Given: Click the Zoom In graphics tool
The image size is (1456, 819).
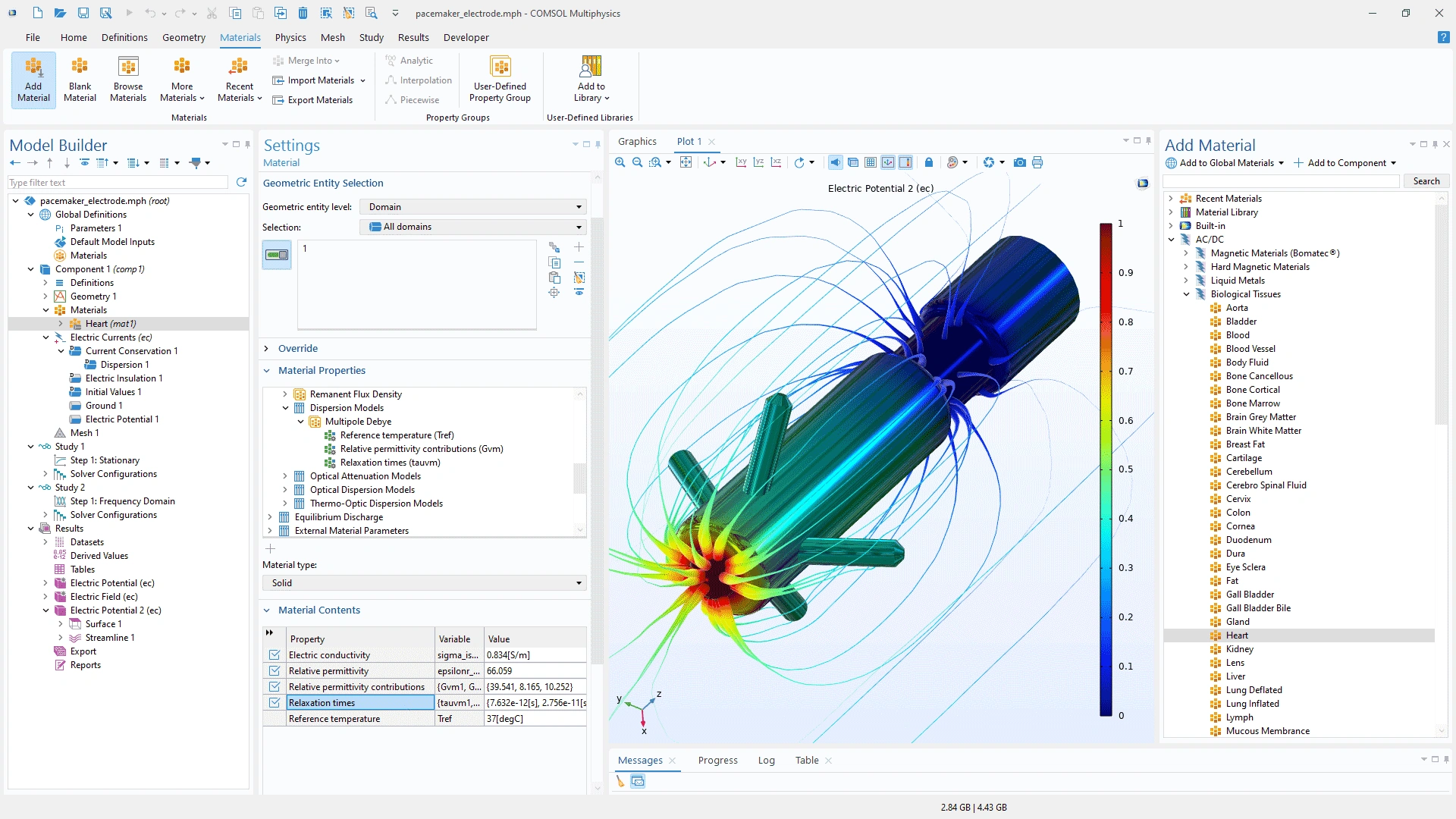Looking at the screenshot, I should coord(620,162).
